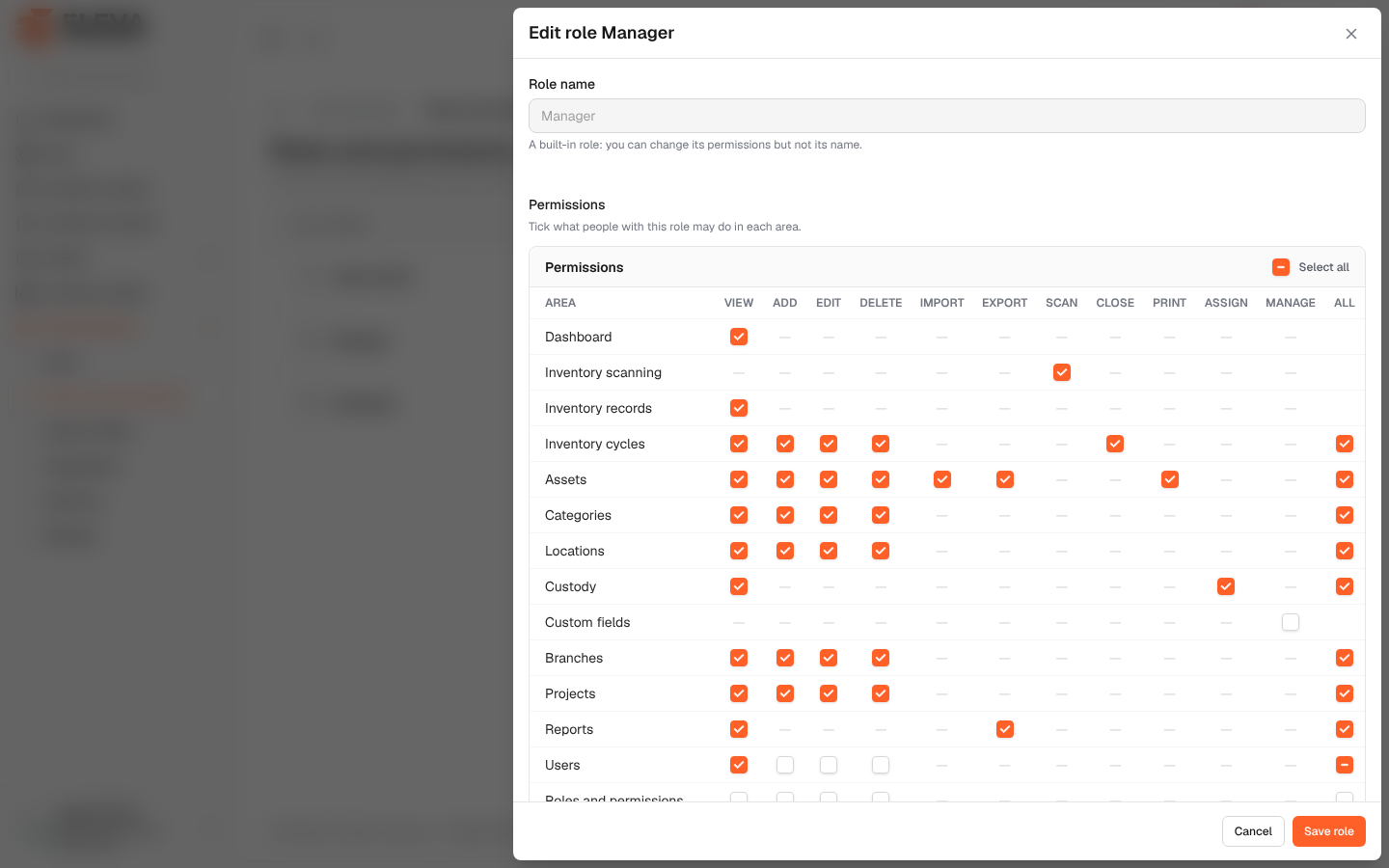The height and width of the screenshot is (868, 1389).
Task: Toggle the All checkbox for Categories
Action: (1345, 515)
